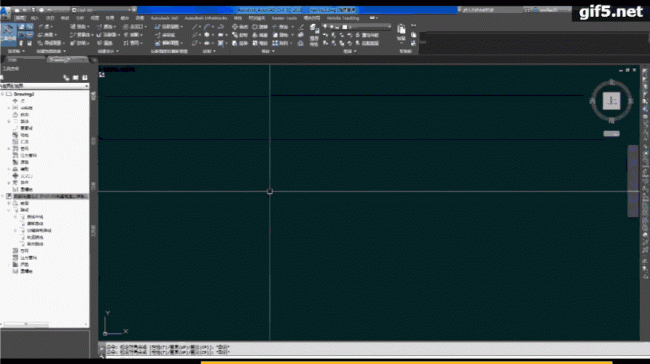650x364 pixels.
Task: Click New drawing icon in quick access toolbar
Action: pos(17,10)
